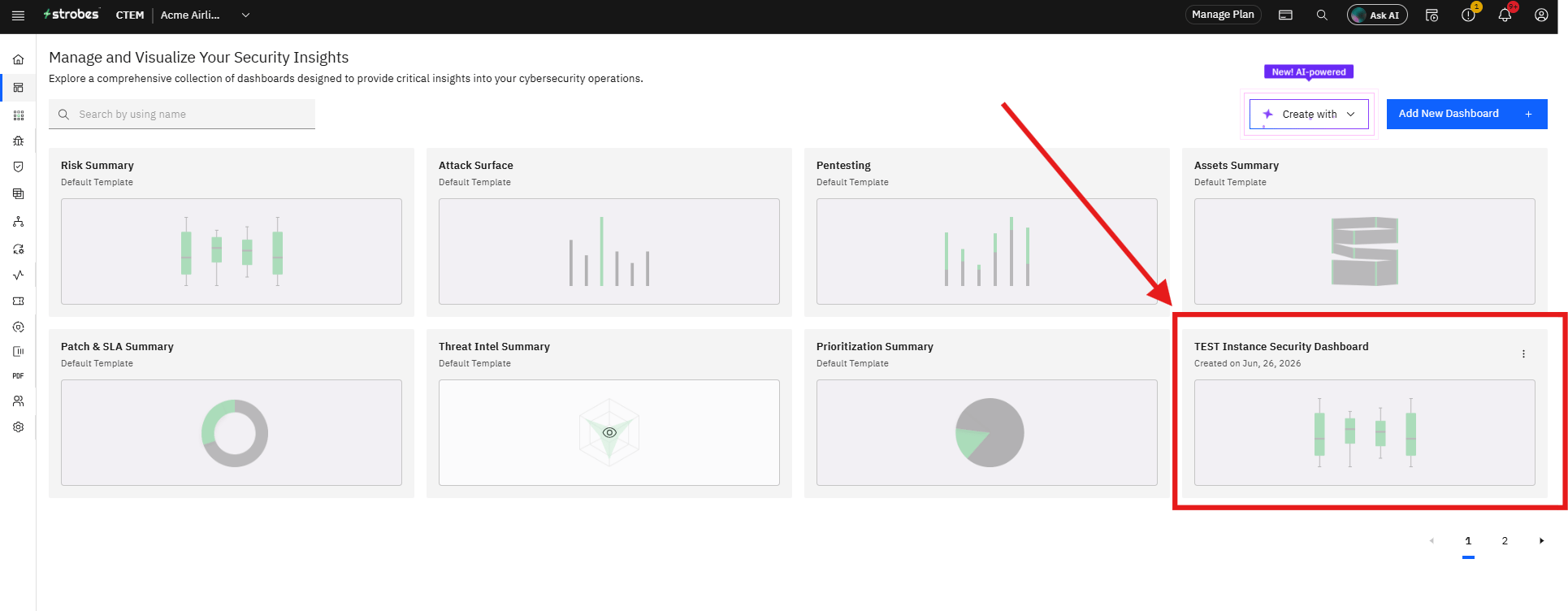The image size is (1568, 611).
Task: Click the strobes logo
Action: click(71, 15)
